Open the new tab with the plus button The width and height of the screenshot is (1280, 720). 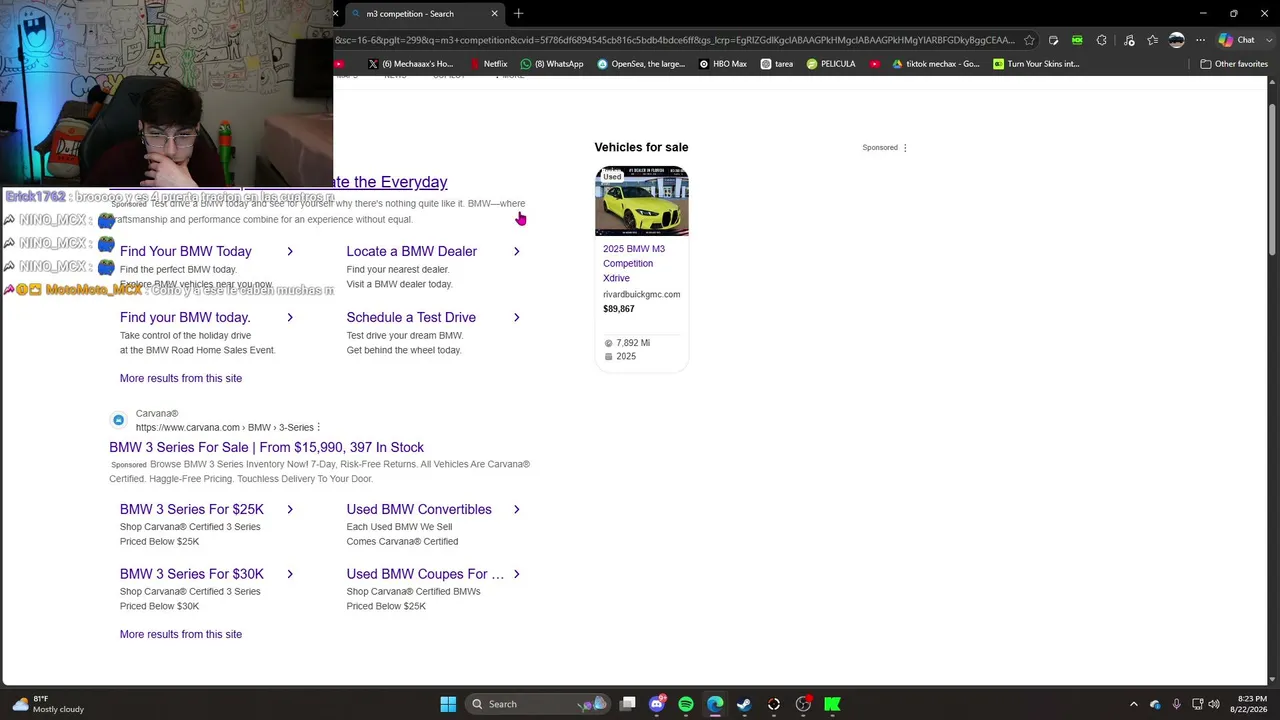[x=518, y=14]
